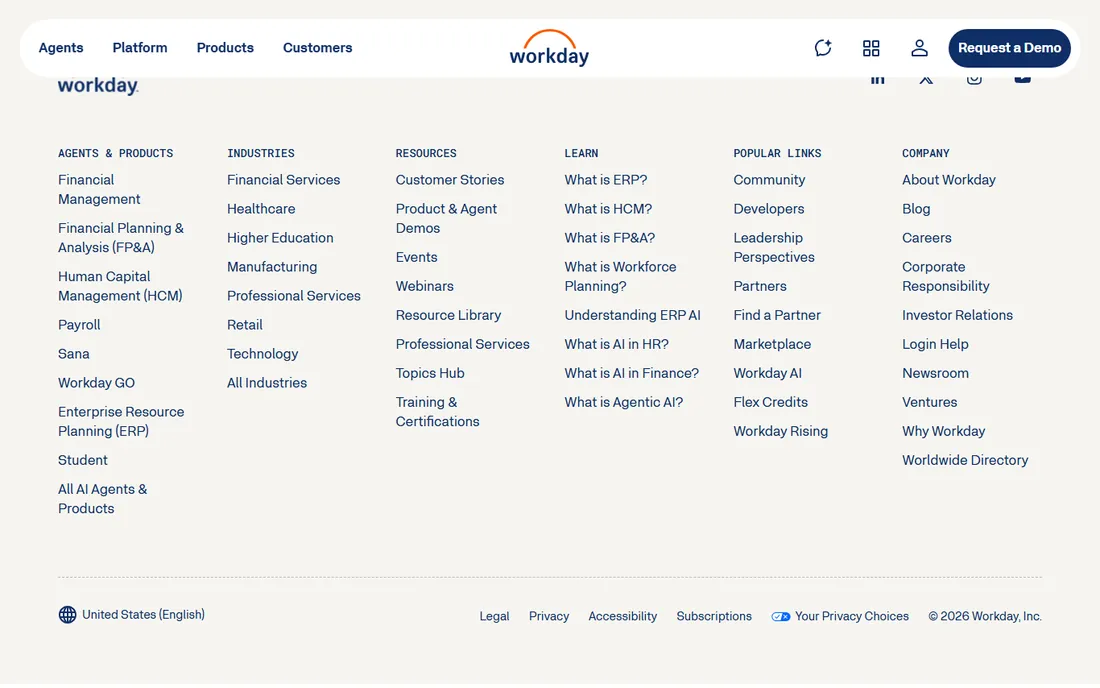Open Webinars link
The image size is (1100, 688).
(424, 286)
